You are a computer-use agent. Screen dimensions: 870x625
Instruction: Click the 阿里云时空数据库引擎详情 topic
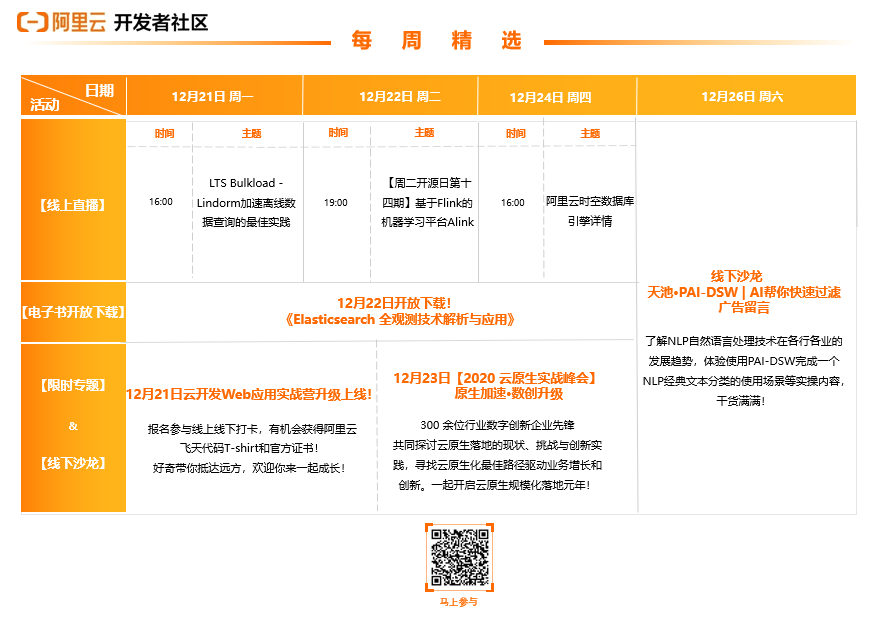click(x=590, y=211)
